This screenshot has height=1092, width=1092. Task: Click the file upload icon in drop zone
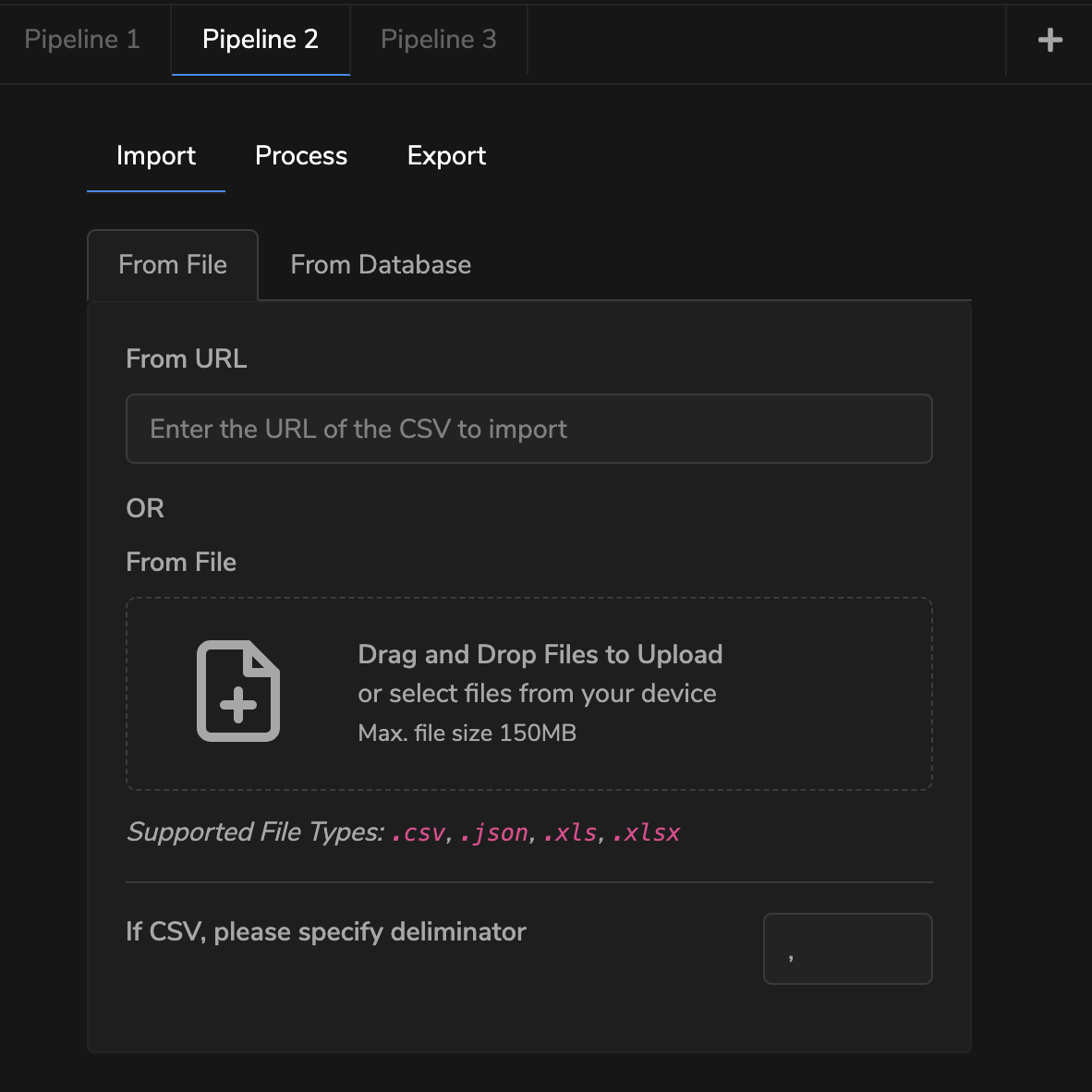[237, 691]
